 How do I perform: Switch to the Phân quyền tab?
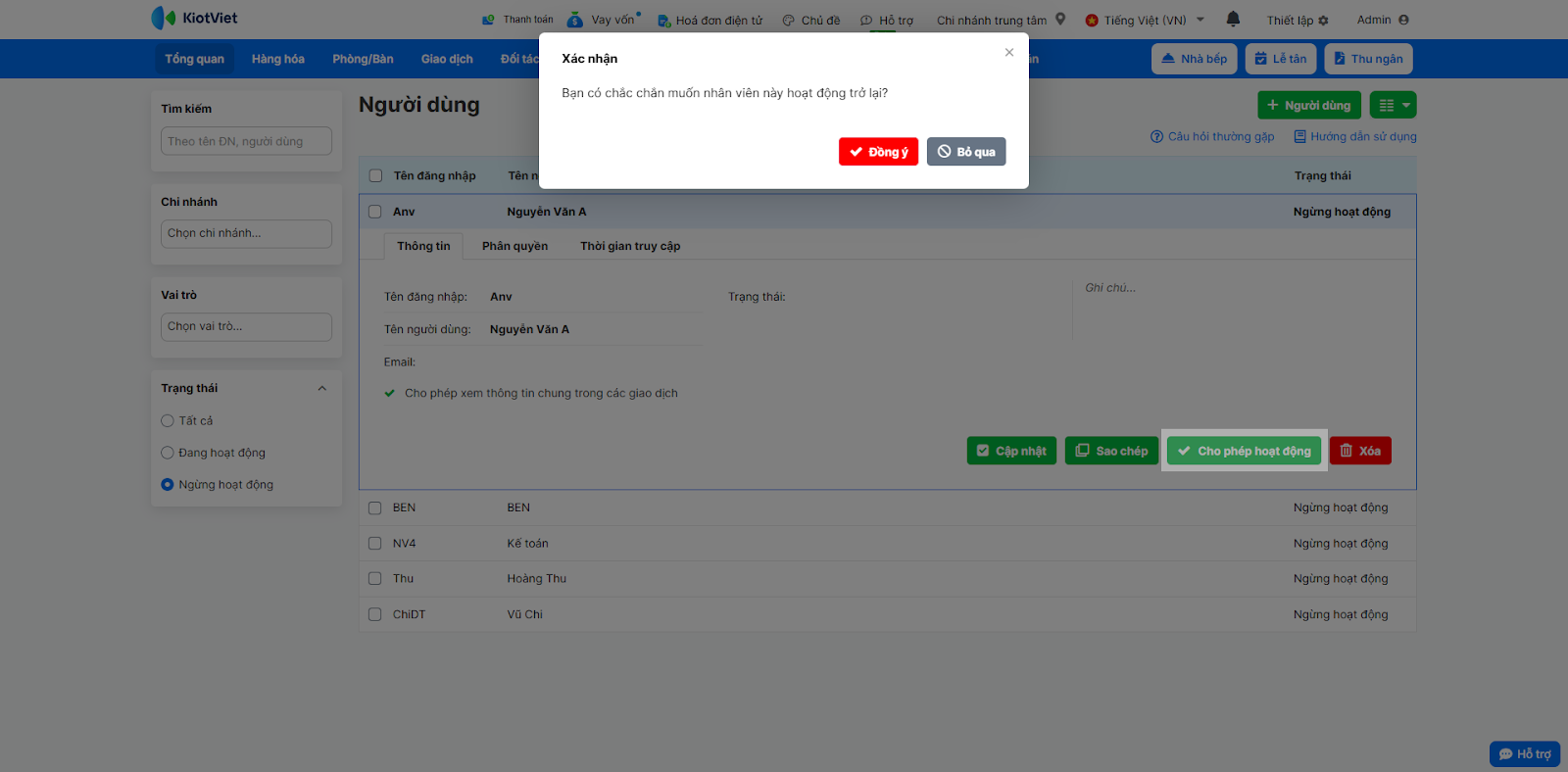pyautogui.click(x=514, y=246)
